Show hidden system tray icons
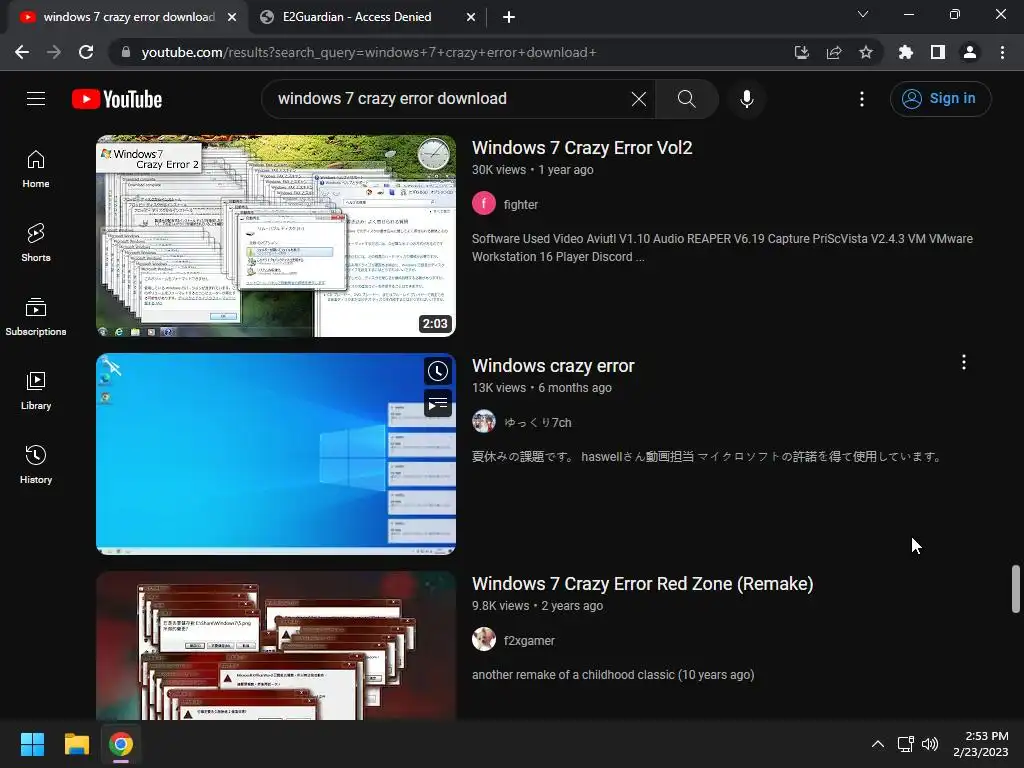The image size is (1024, 768). point(878,744)
